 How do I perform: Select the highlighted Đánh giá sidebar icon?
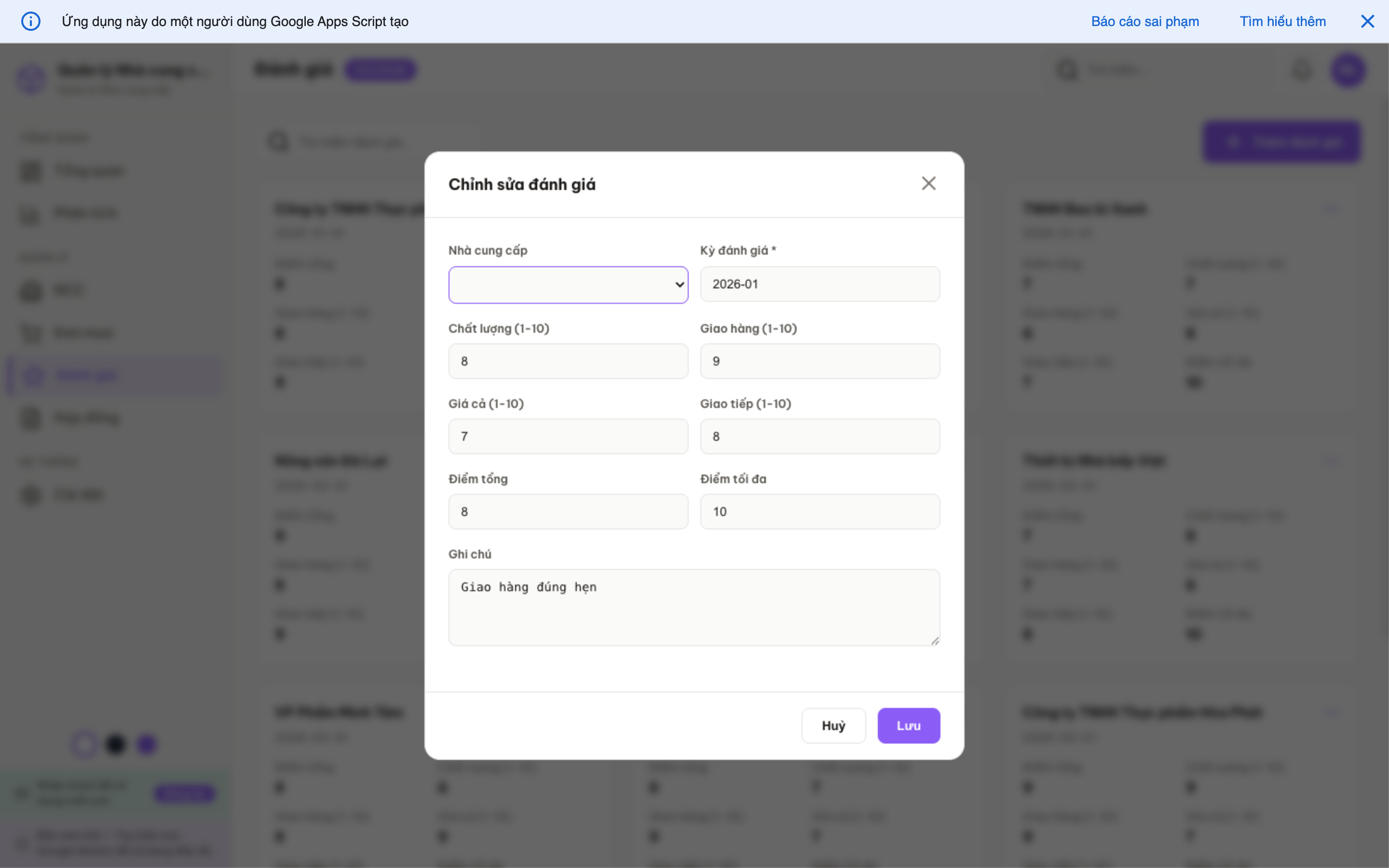tap(33, 376)
